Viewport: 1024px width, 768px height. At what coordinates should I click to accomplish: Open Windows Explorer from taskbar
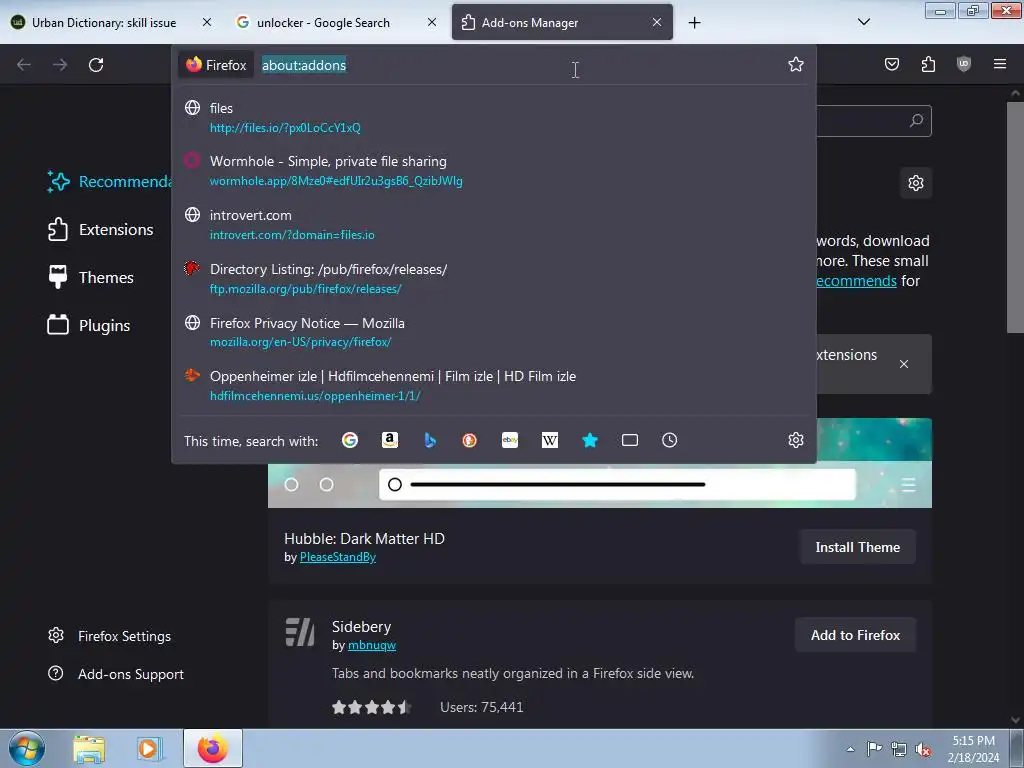click(89, 748)
